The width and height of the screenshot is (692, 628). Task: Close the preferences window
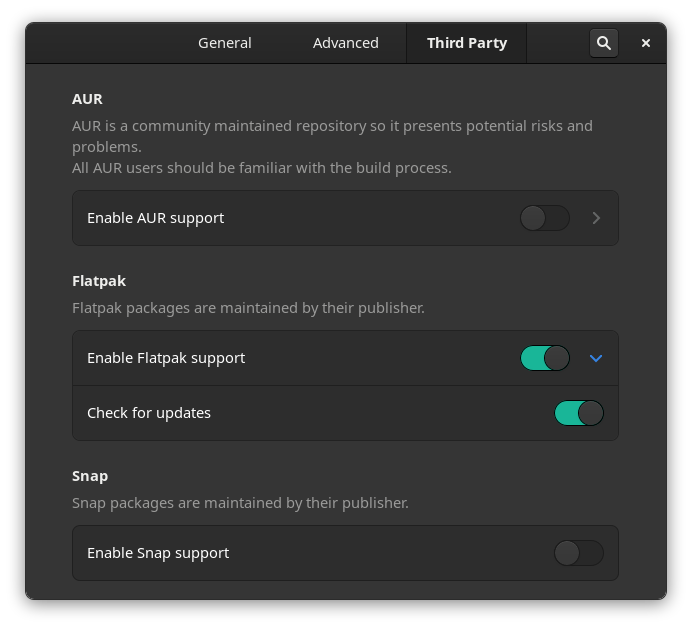click(x=646, y=43)
